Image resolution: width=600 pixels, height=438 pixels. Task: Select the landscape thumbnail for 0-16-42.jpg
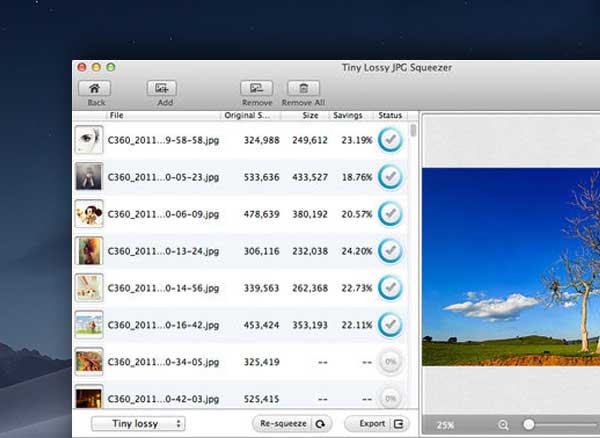(x=89, y=324)
